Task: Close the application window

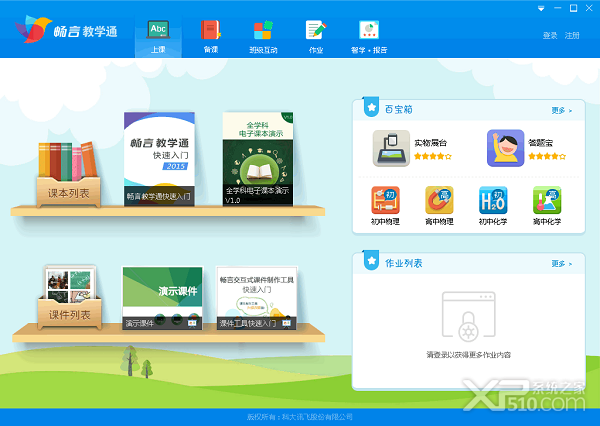Action: pyautogui.click(x=589, y=8)
